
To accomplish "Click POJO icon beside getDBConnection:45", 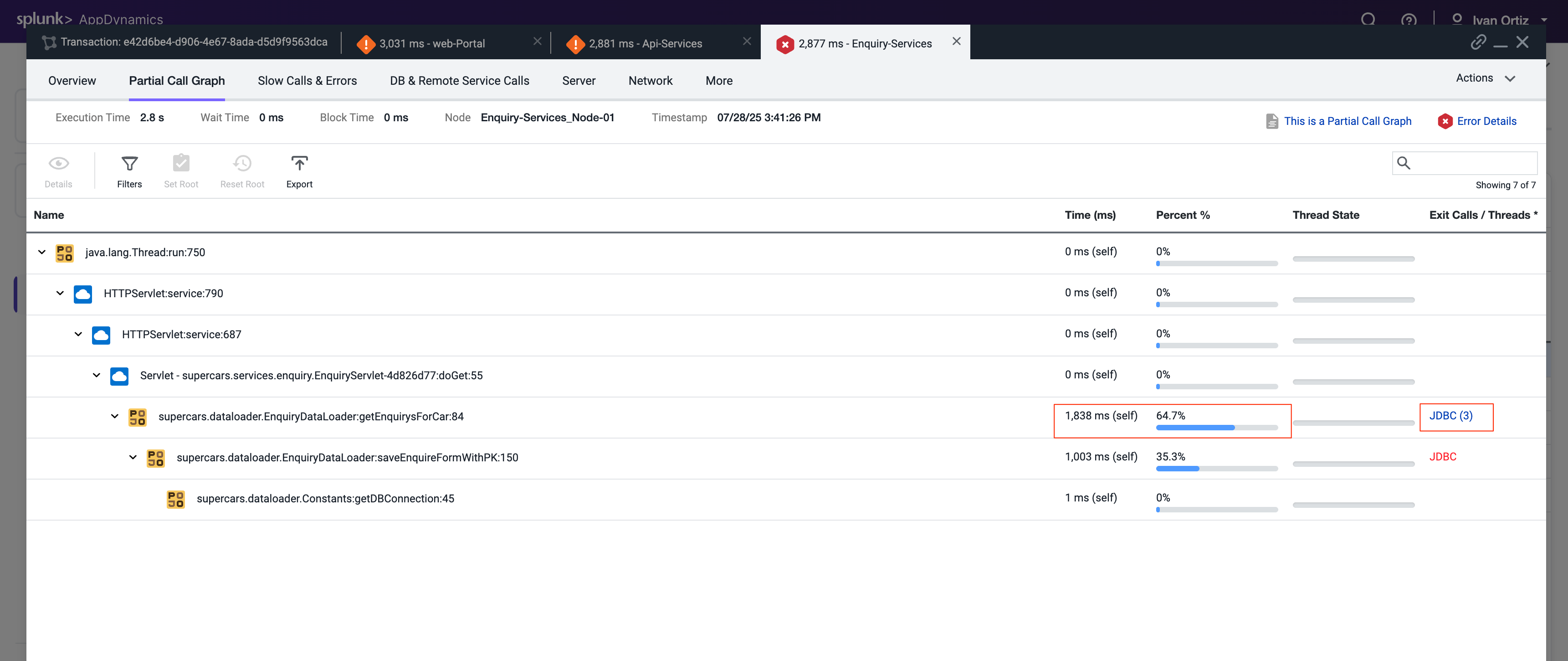I will (175, 499).
